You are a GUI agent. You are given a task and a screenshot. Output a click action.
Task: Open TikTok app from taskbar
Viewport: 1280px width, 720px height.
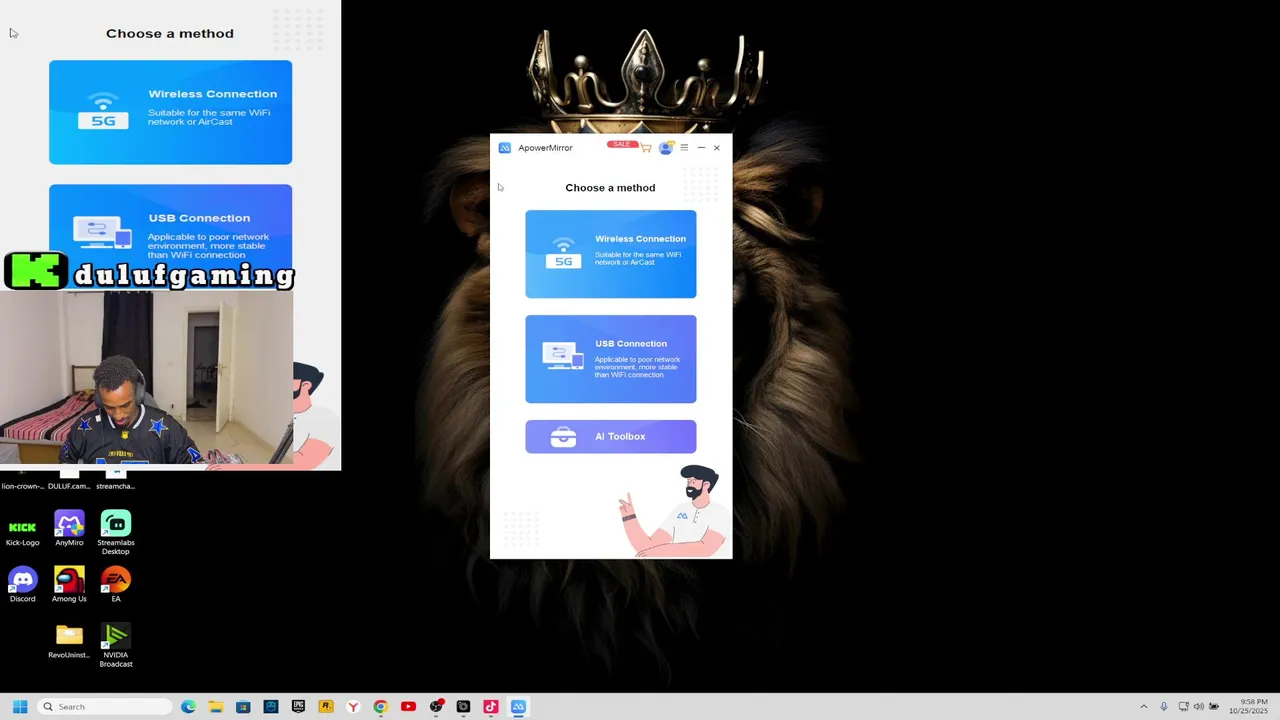491,707
